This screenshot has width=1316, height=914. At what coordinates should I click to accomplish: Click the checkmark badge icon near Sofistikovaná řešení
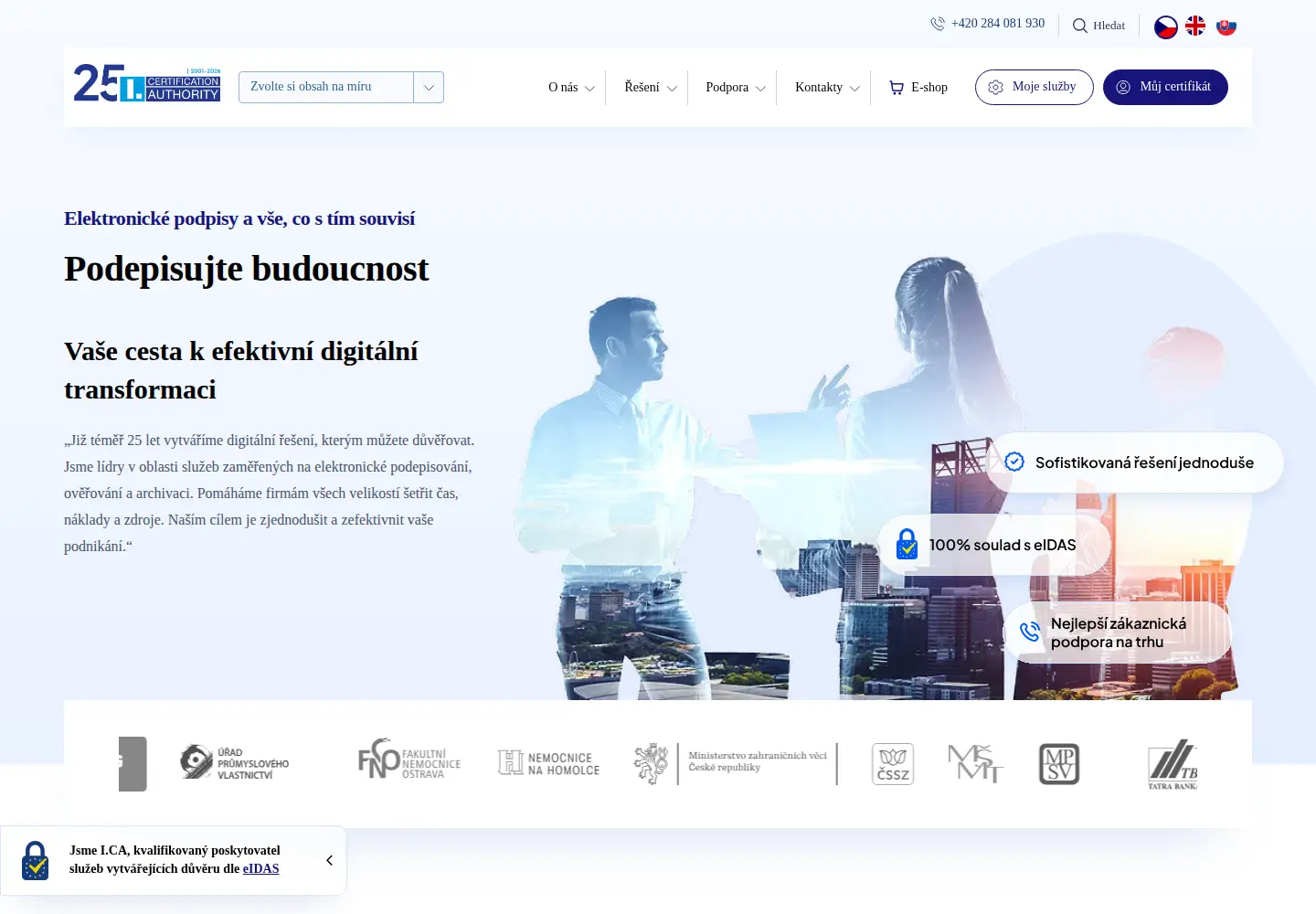tap(1014, 462)
